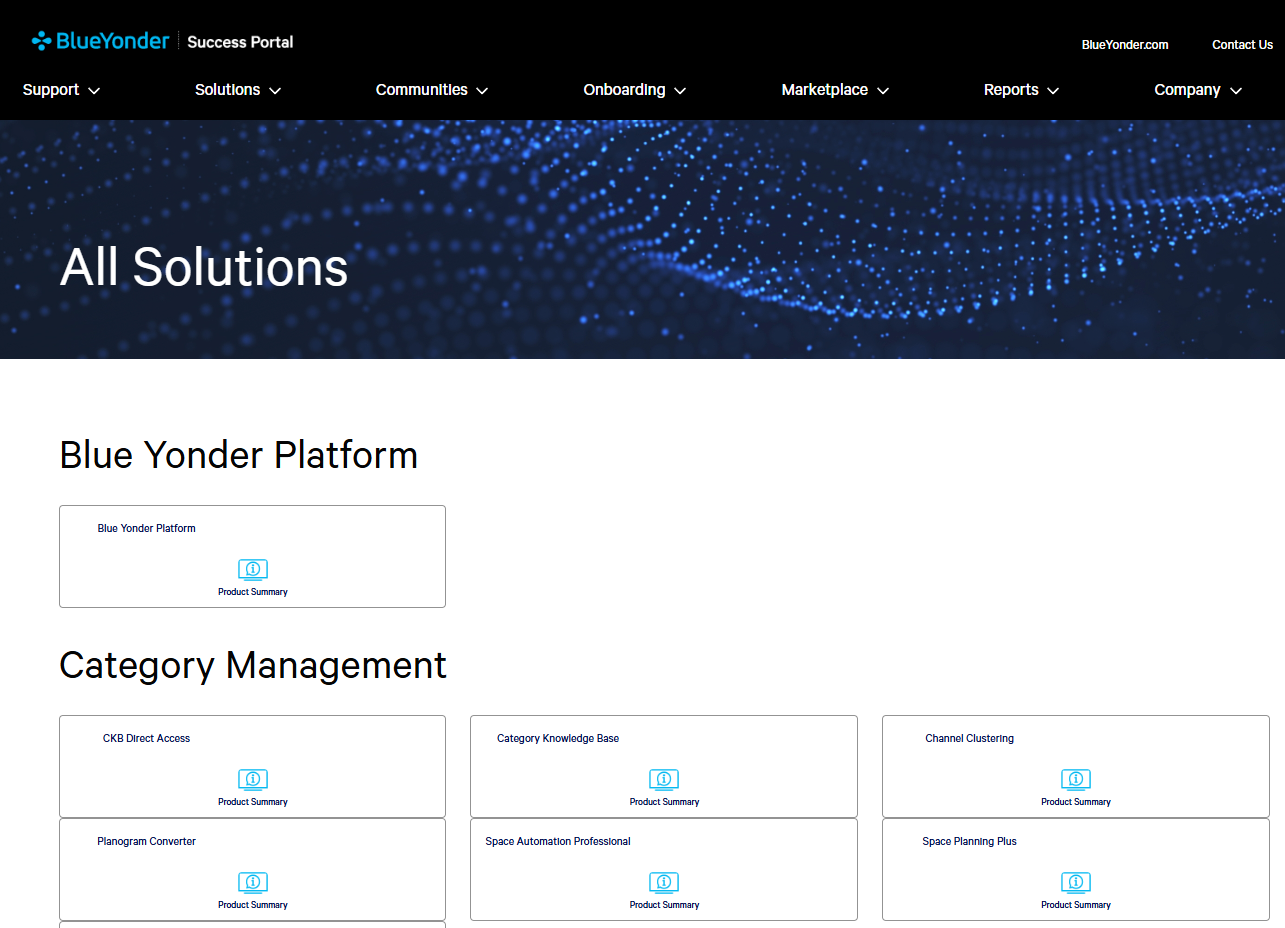Image resolution: width=1285 pixels, height=928 pixels.
Task: Open Category Knowledge Base product summary
Action: click(664, 779)
